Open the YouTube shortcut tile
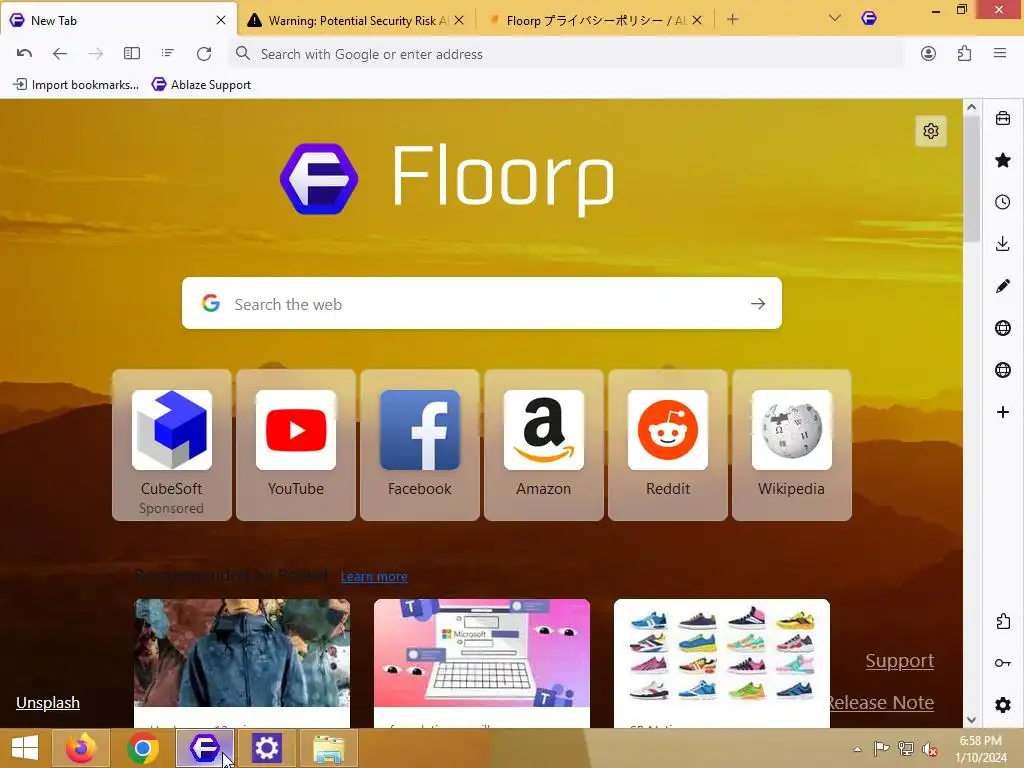The width and height of the screenshot is (1024, 768). click(x=296, y=445)
